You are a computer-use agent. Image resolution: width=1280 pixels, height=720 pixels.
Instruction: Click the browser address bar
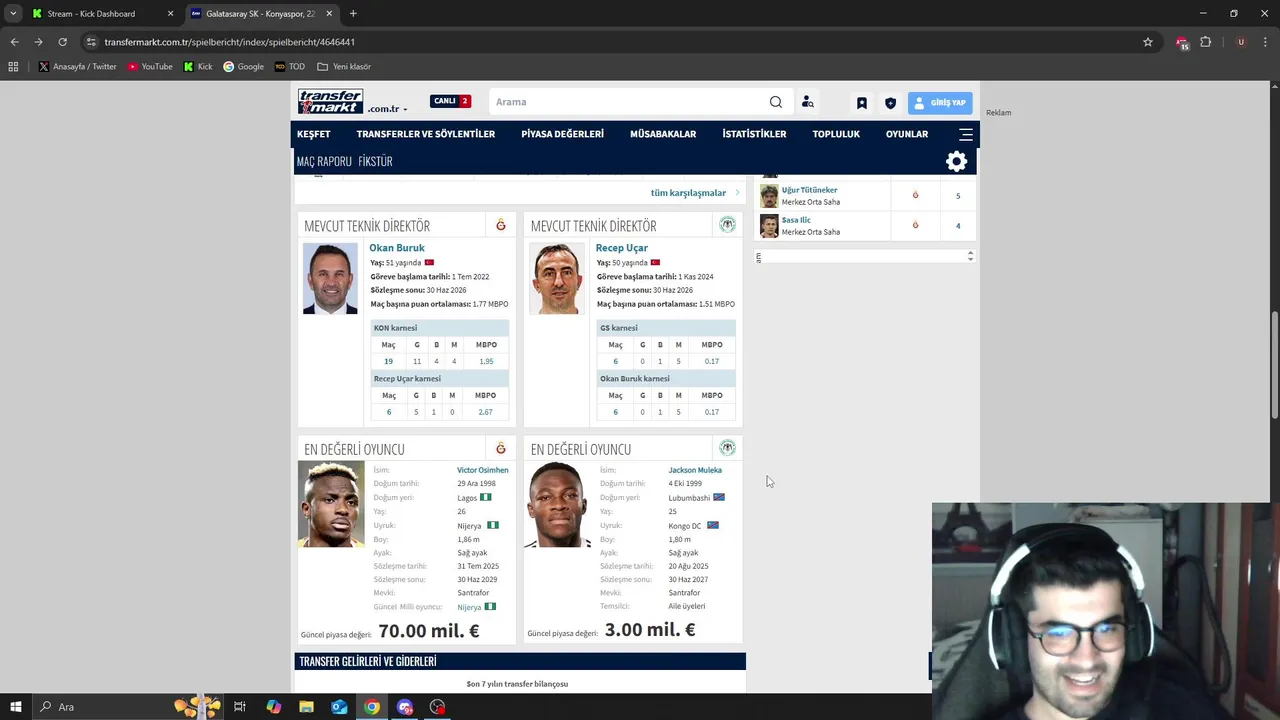coord(600,42)
